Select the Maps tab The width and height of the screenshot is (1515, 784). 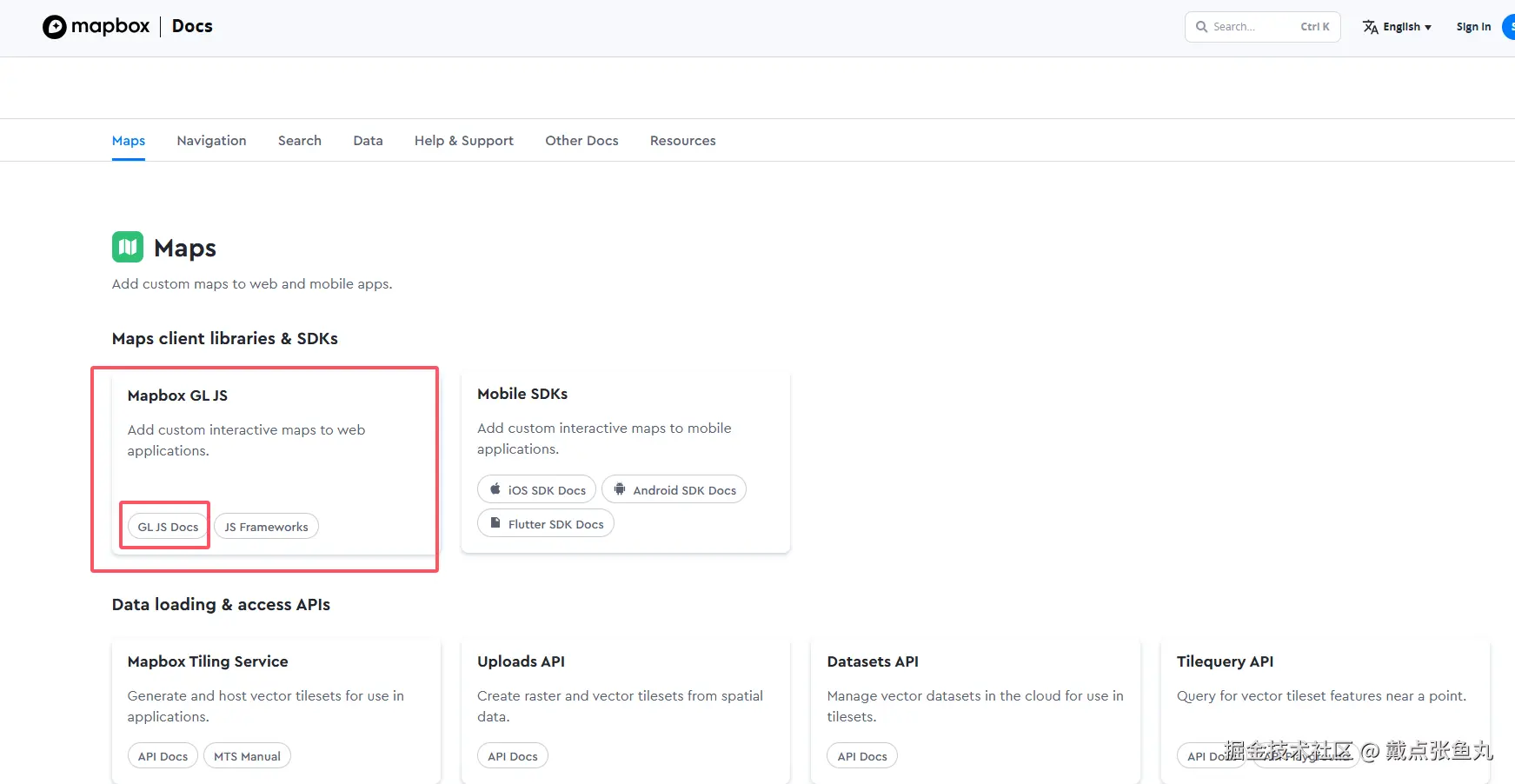[129, 141]
